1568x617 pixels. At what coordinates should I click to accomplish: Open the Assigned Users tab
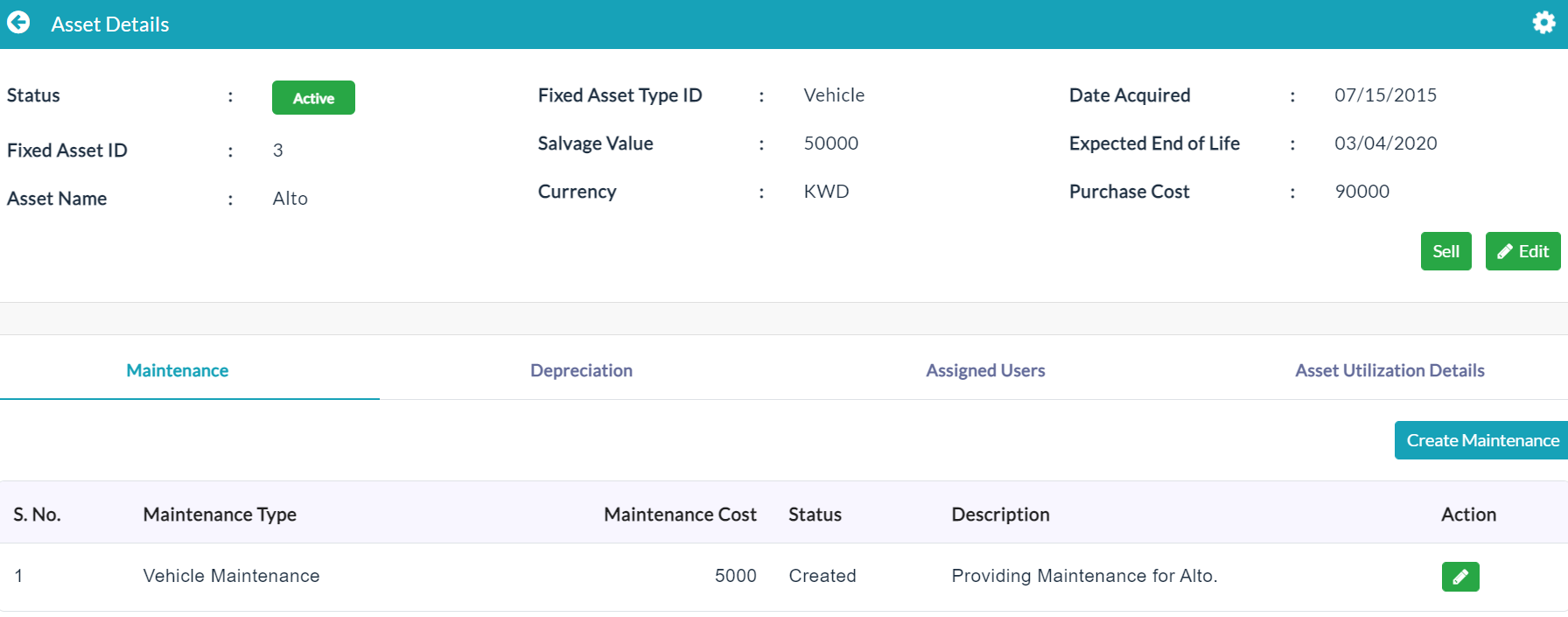[x=985, y=370]
